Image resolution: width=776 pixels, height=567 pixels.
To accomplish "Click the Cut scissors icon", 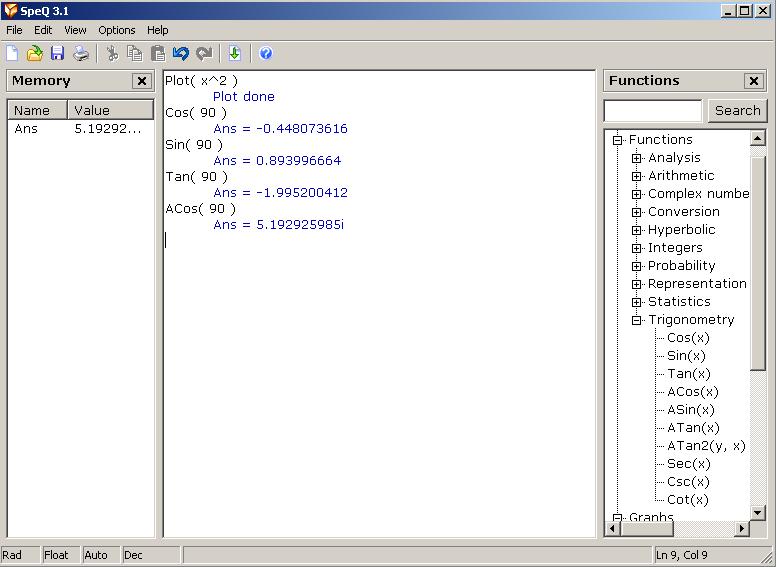I will click(x=112, y=54).
